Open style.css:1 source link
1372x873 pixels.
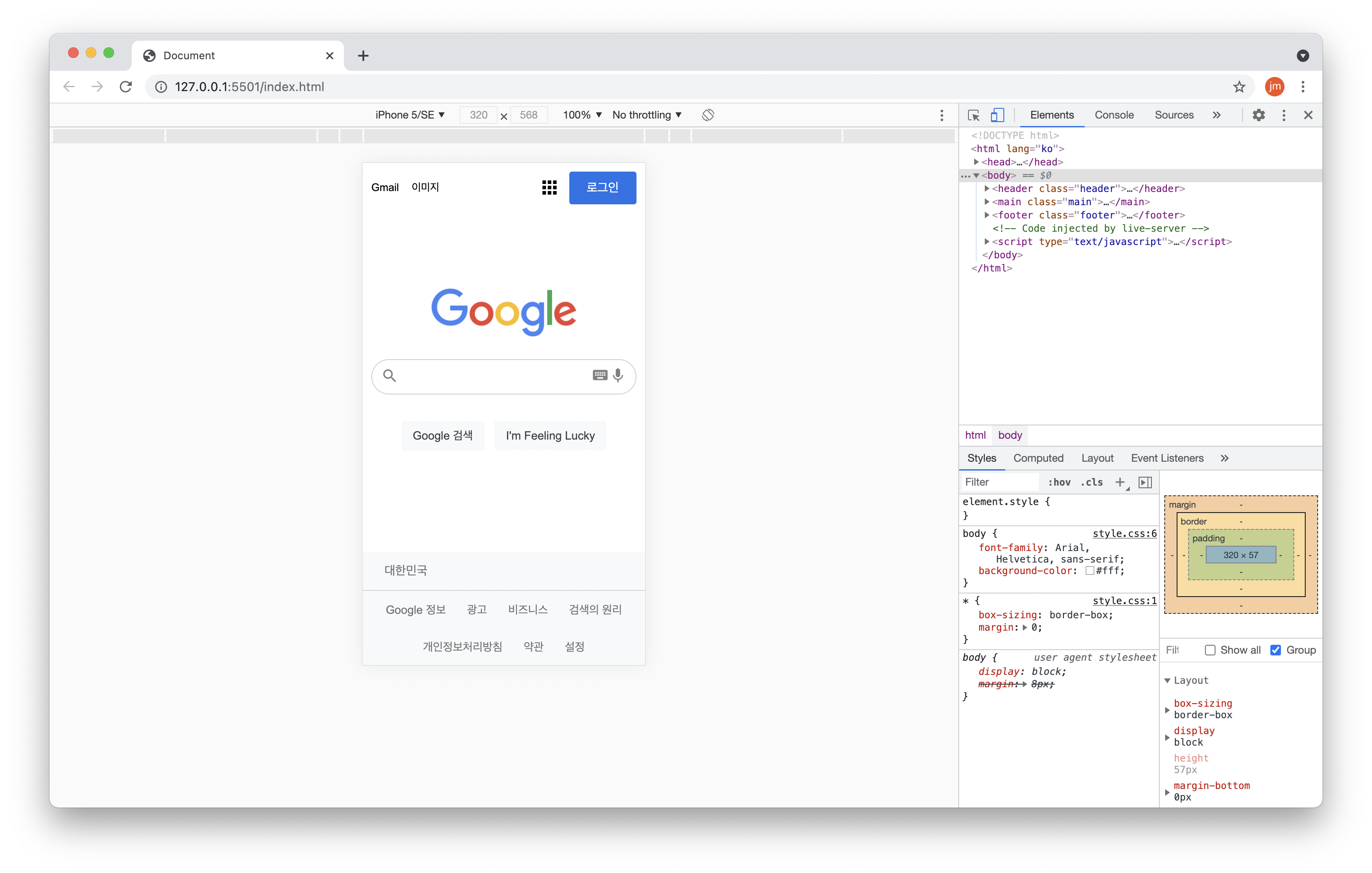1124,601
